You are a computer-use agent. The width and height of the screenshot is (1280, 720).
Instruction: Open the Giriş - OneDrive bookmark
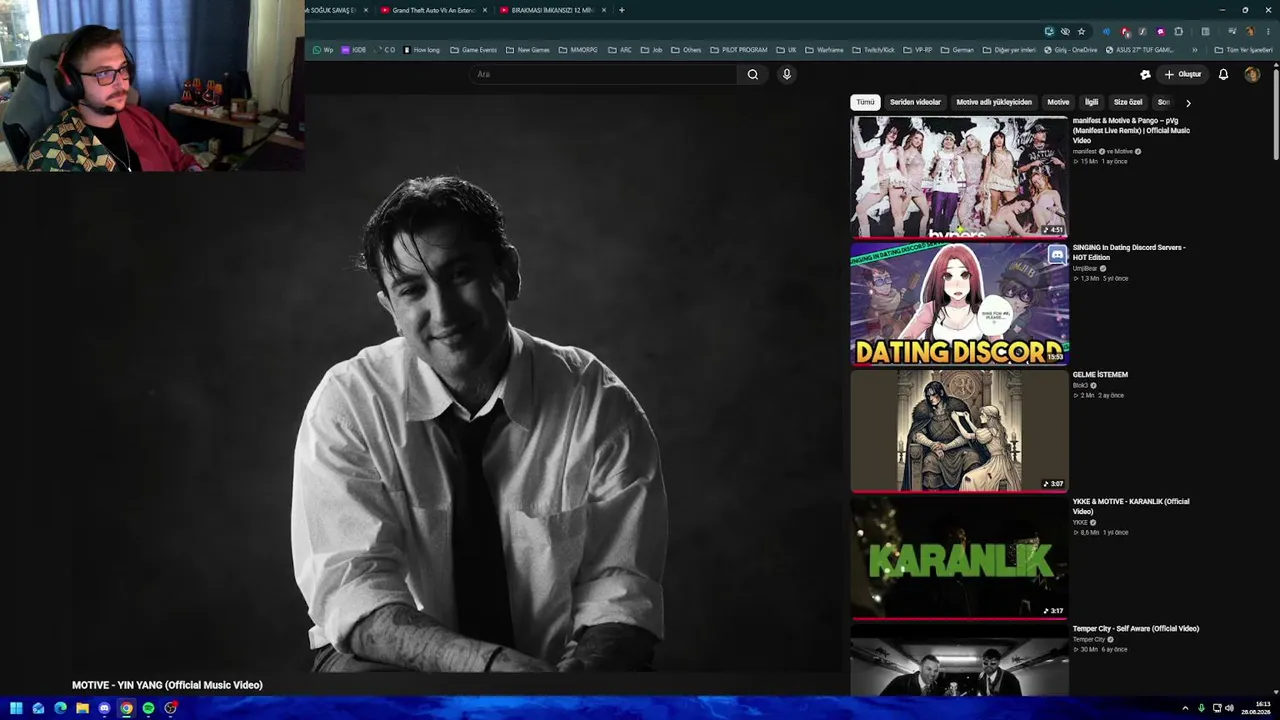[x=1070, y=50]
